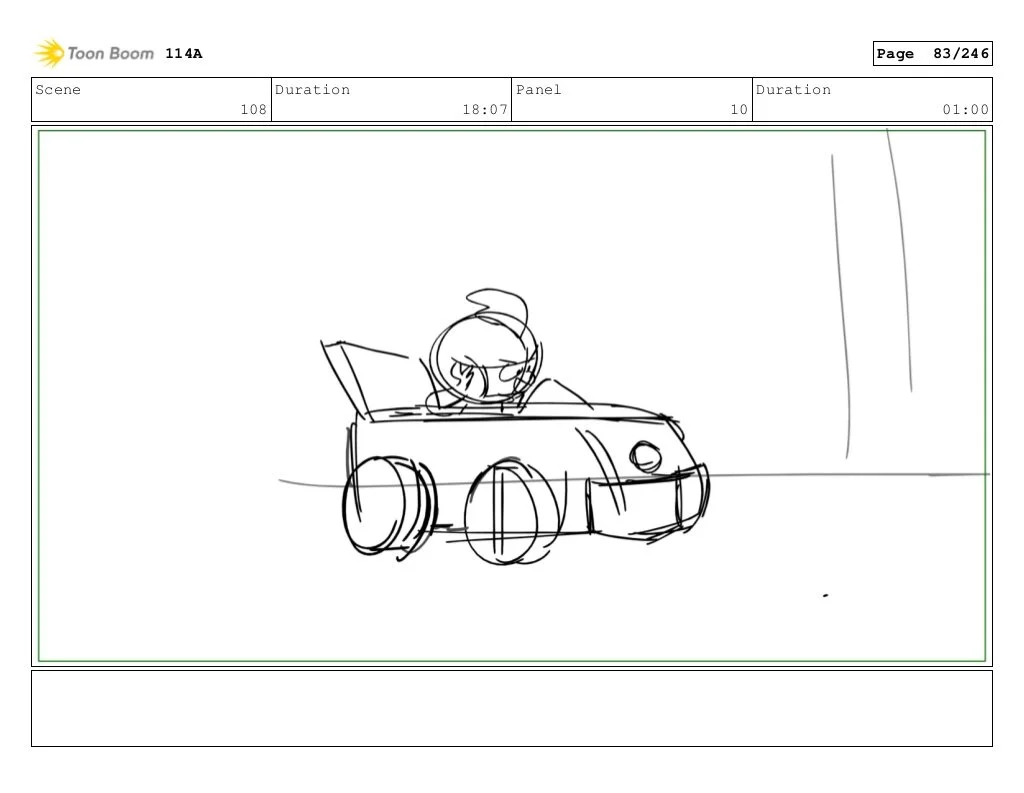This screenshot has width=1024, height=793.
Task: Click the empty notes box below the drawing
Action: 511,708
